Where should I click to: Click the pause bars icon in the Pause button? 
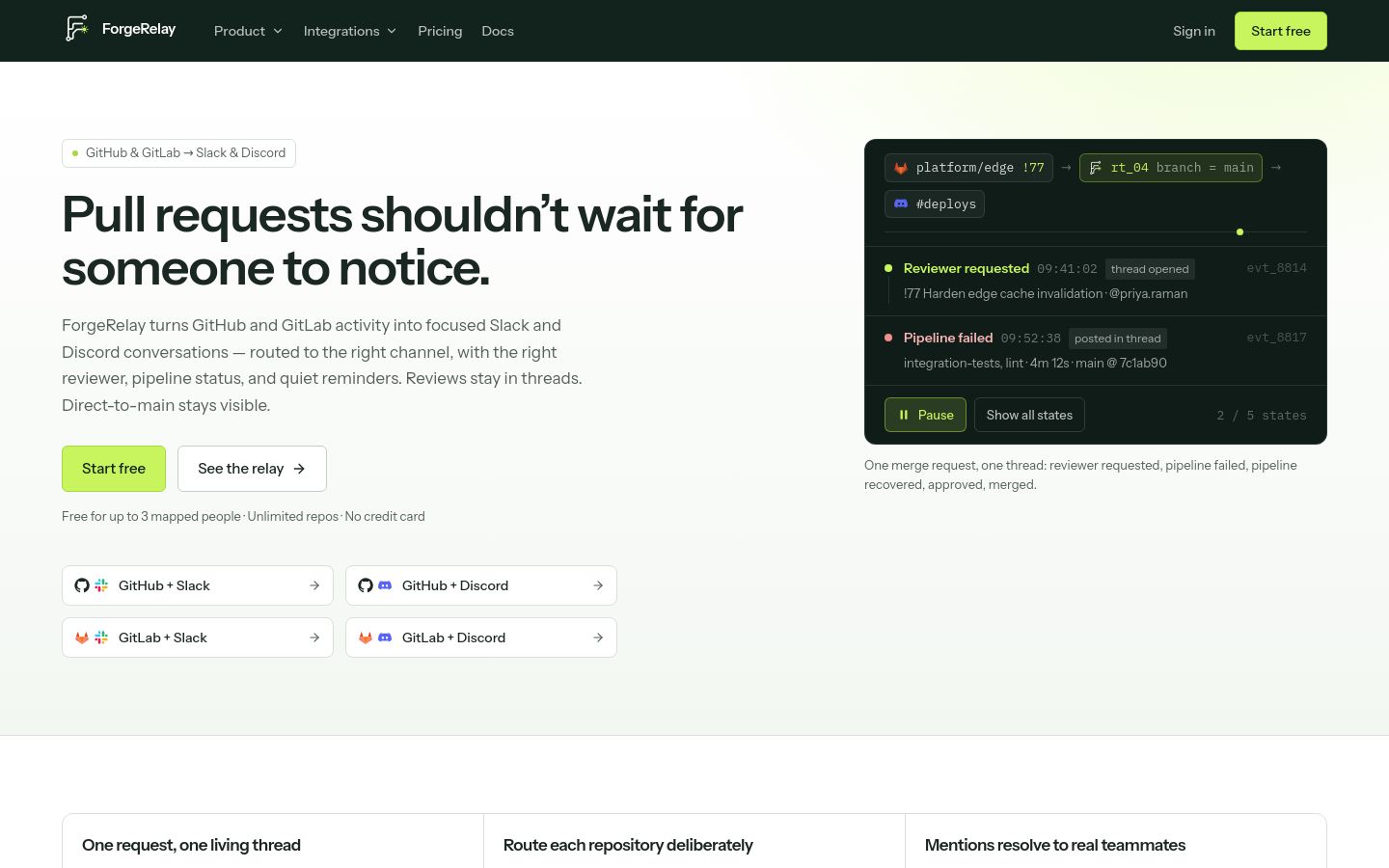(x=904, y=415)
